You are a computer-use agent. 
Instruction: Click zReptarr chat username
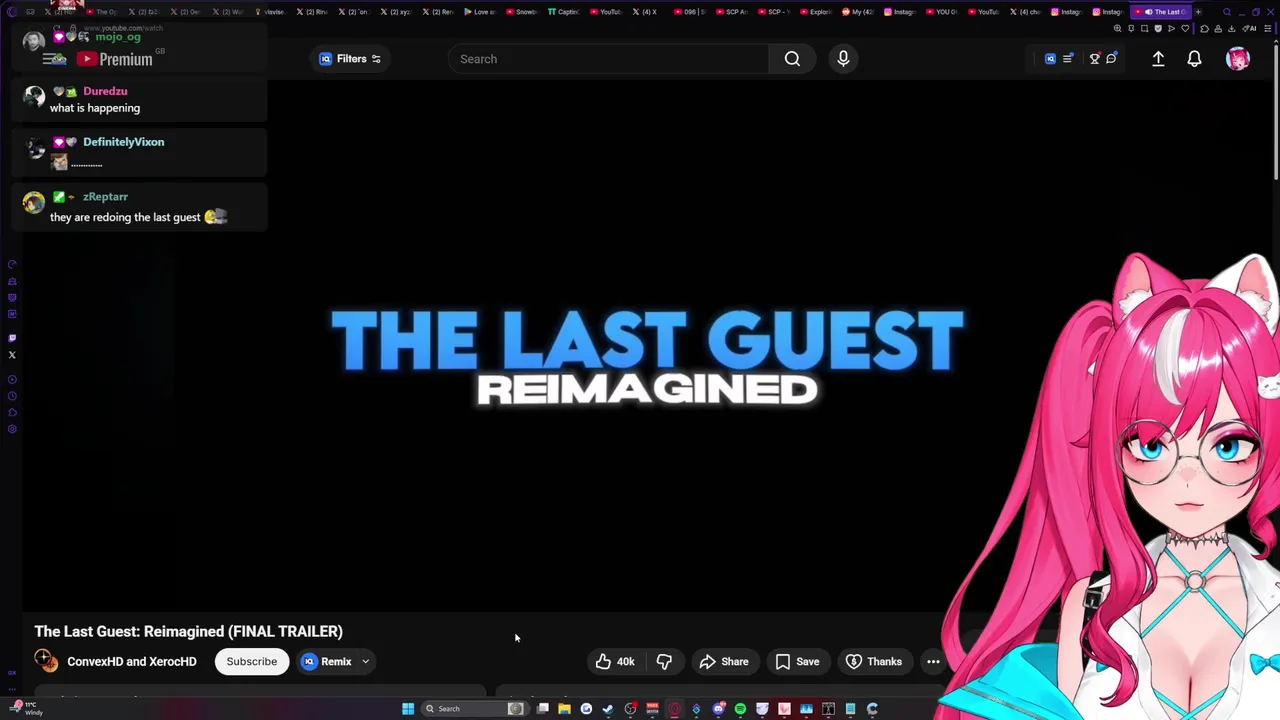click(x=105, y=197)
